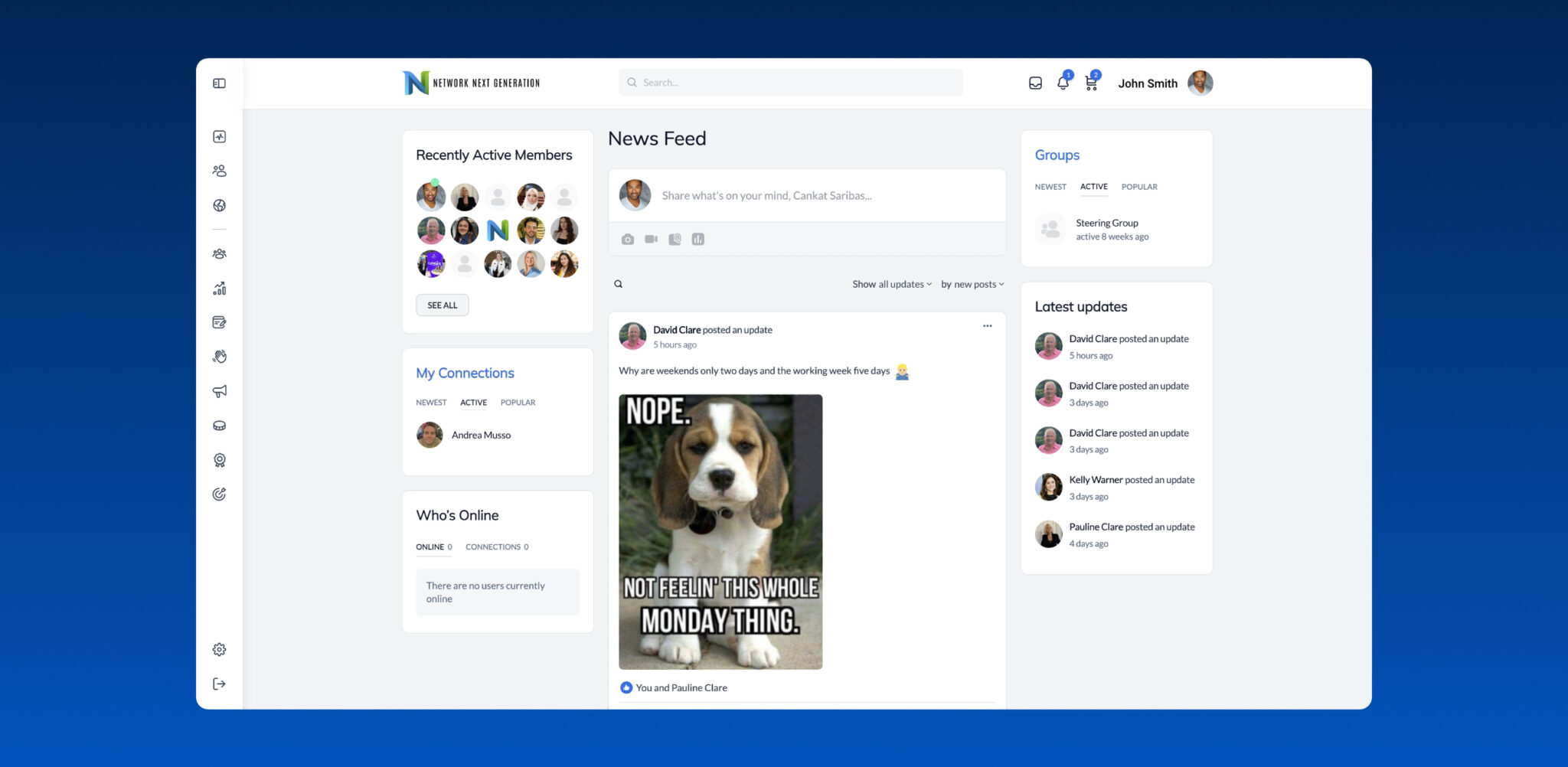Click the camera photo upload icon

point(628,240)
